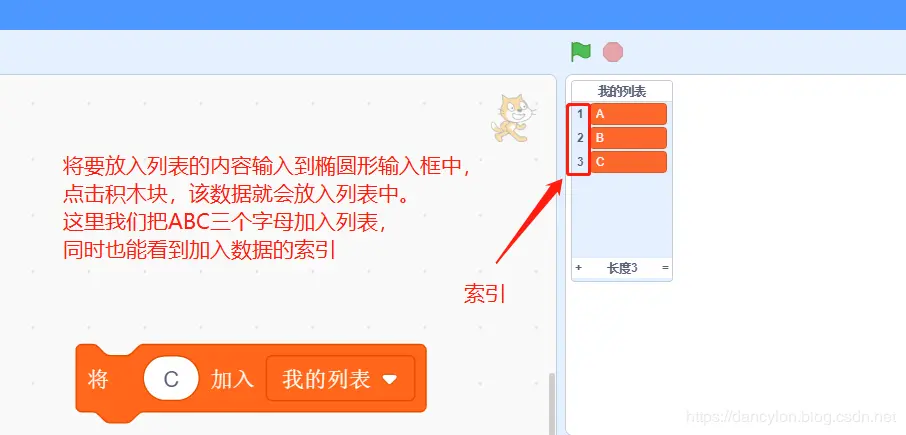Open the dancylon.blog.csdn.net watermark link
The width and height of the screenshot is (906, 435).
789,417
